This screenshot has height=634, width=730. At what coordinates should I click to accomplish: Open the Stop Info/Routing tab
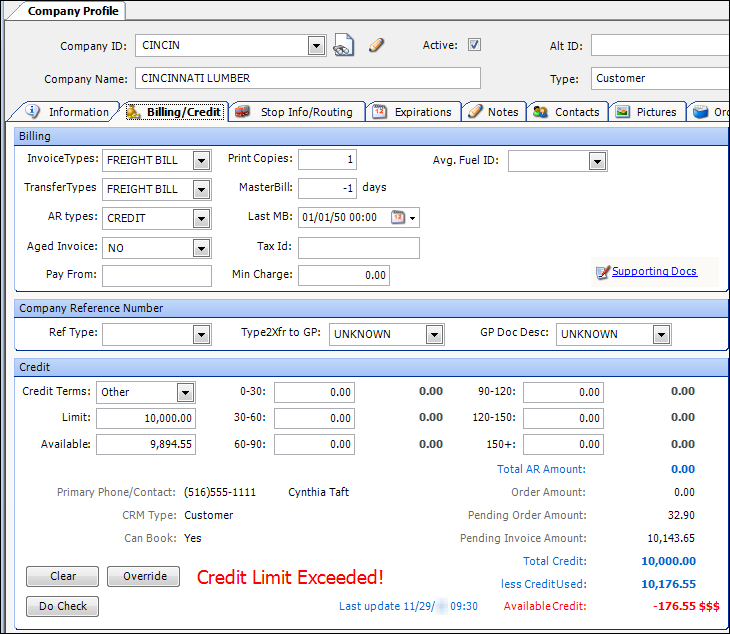(x=297, y=112)
